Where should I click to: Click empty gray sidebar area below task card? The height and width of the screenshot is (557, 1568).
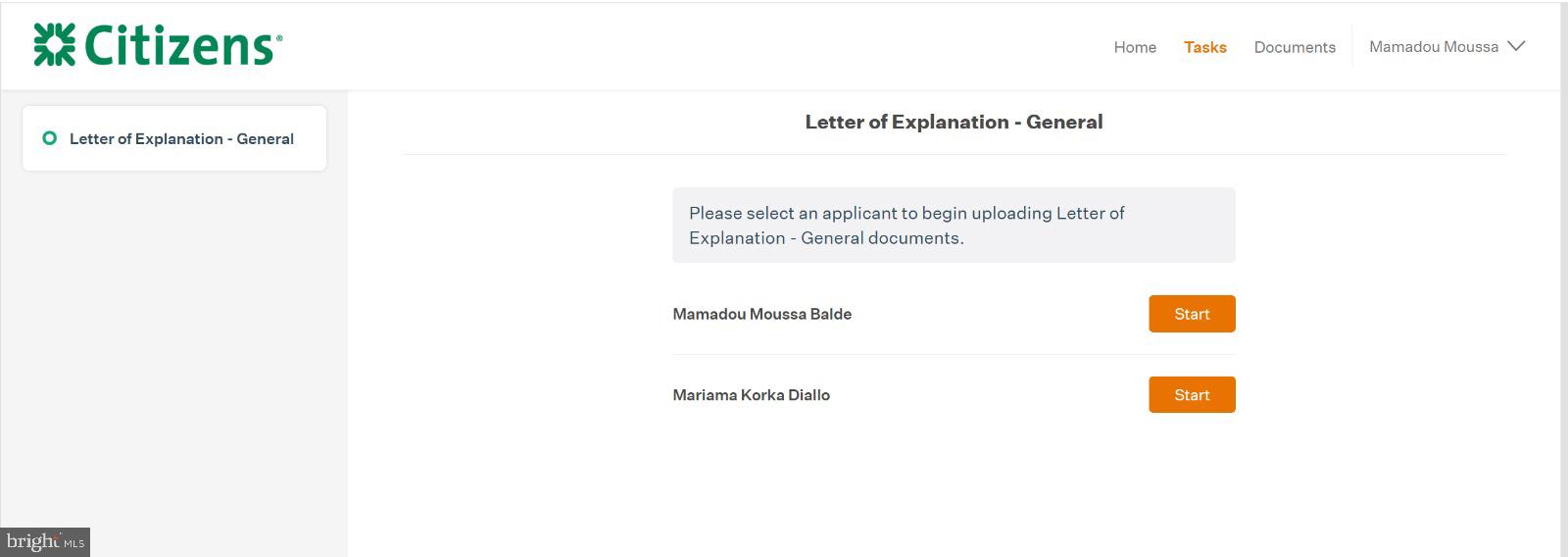pos(174,353)
